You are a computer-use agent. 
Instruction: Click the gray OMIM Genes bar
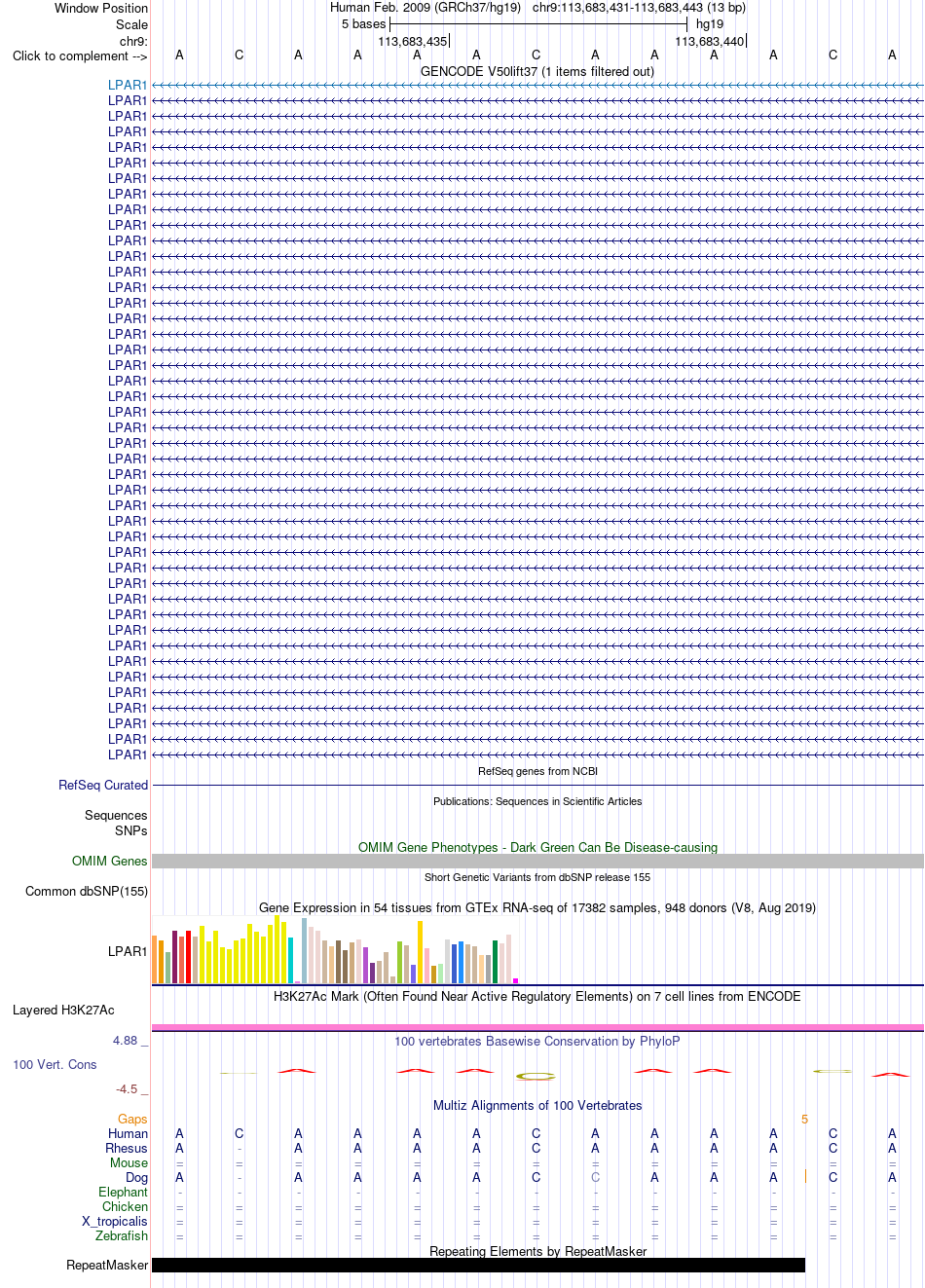click(537, 861)
